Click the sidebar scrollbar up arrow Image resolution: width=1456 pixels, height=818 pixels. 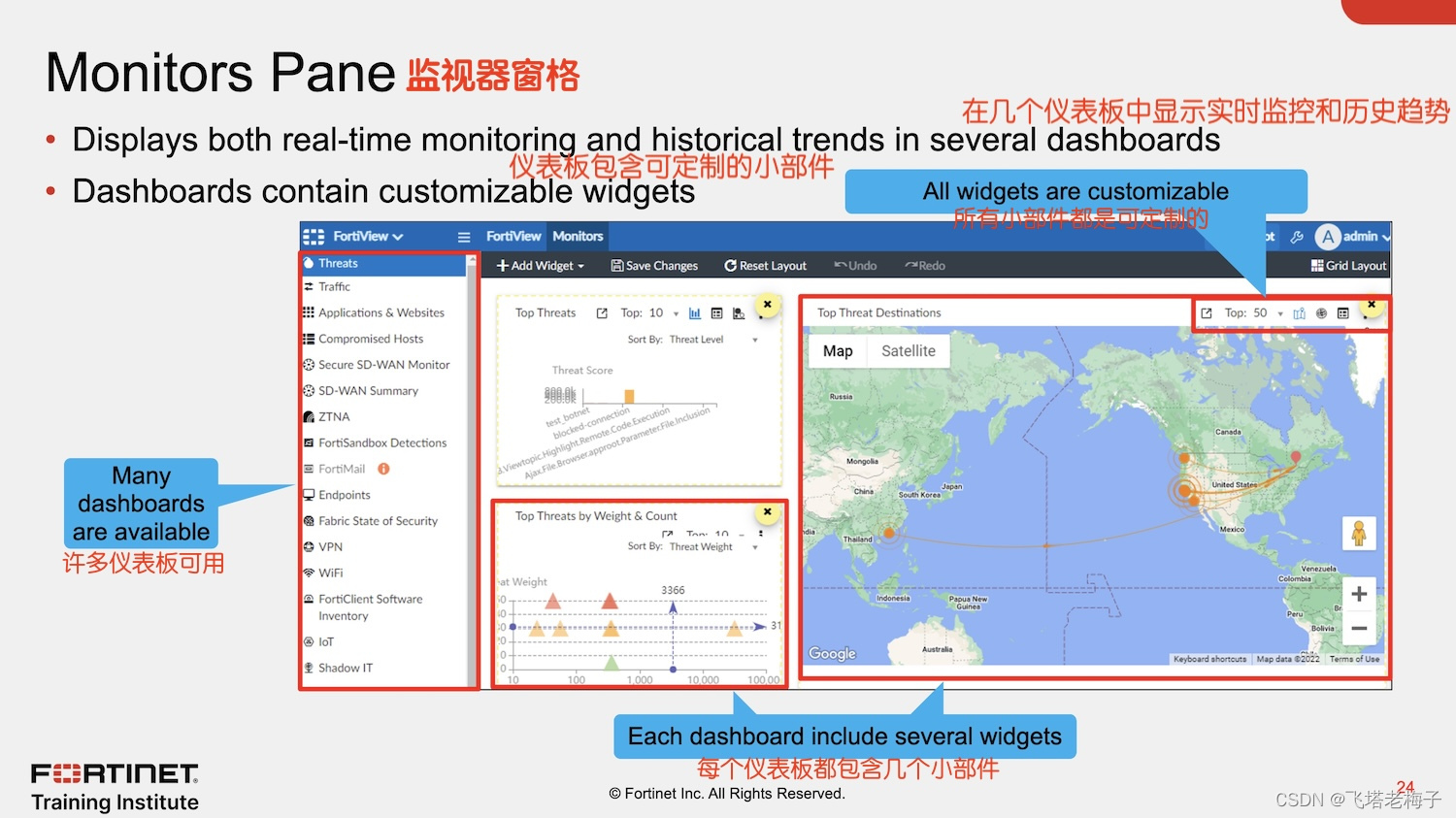[x=472, y=260]
